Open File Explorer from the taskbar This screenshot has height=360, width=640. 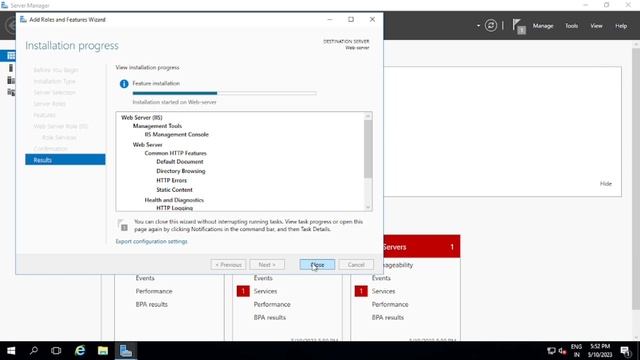pos(103,351)
